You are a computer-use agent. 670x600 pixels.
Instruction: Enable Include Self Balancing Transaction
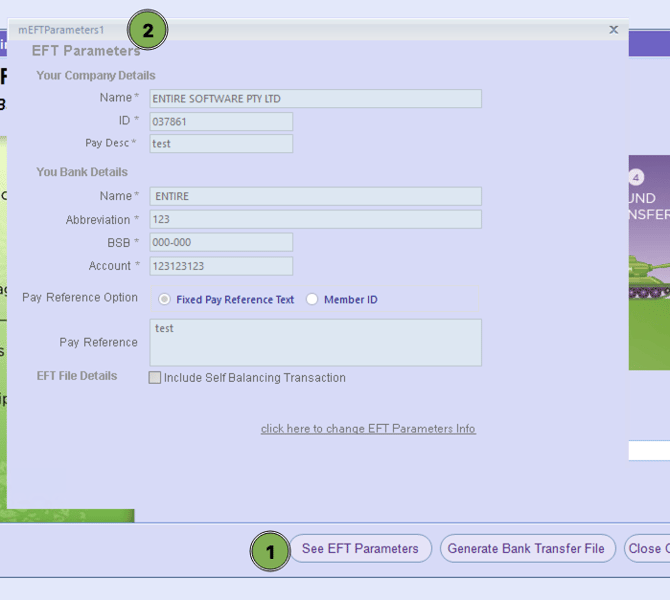coord(155,378)
